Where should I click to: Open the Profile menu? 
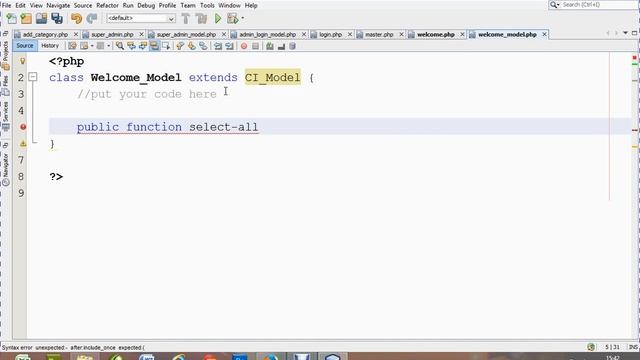coord(167,5)
